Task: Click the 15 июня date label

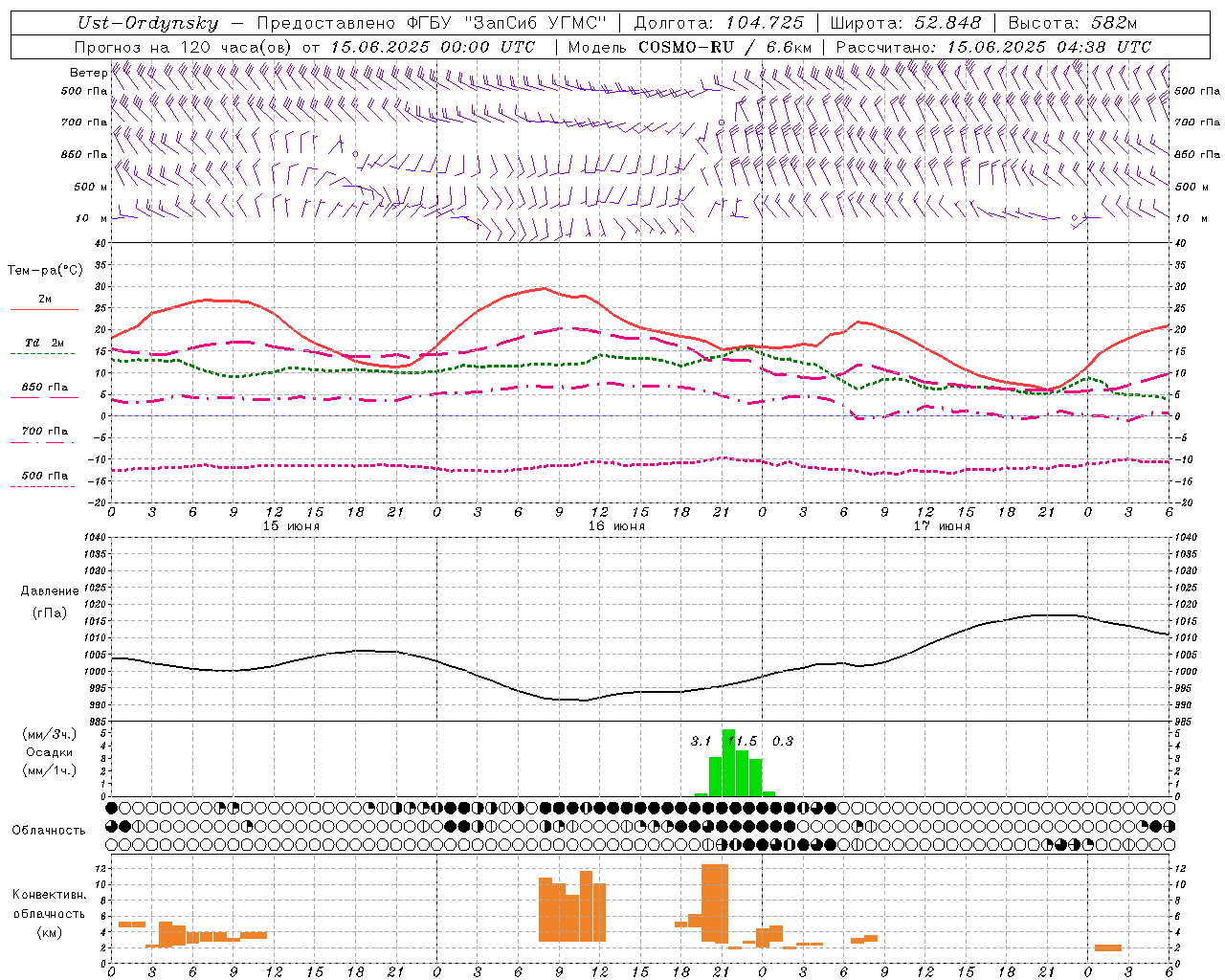Action: pos(291,526)
